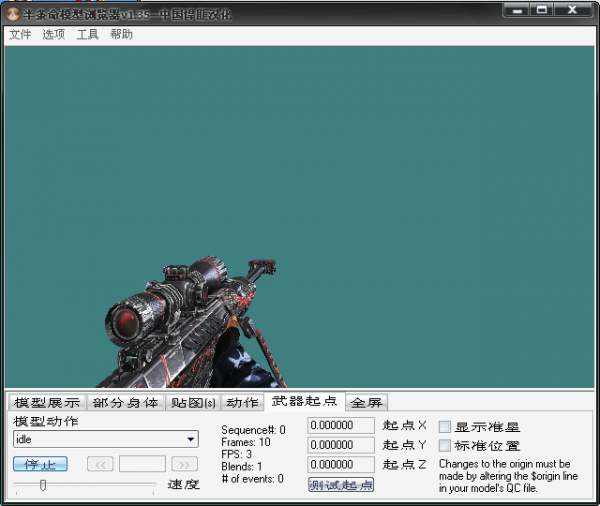Switch to the 动作 tab
This screenshot has width=600, height=506.
pos(242,403)
